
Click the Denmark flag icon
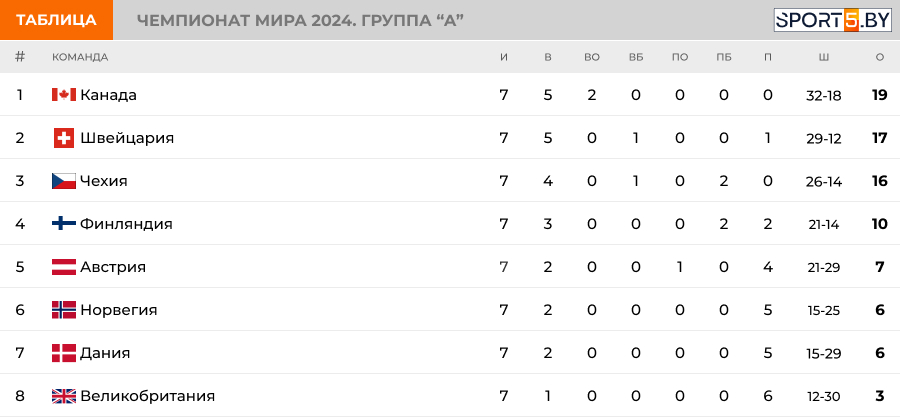(x=64, y=353)
